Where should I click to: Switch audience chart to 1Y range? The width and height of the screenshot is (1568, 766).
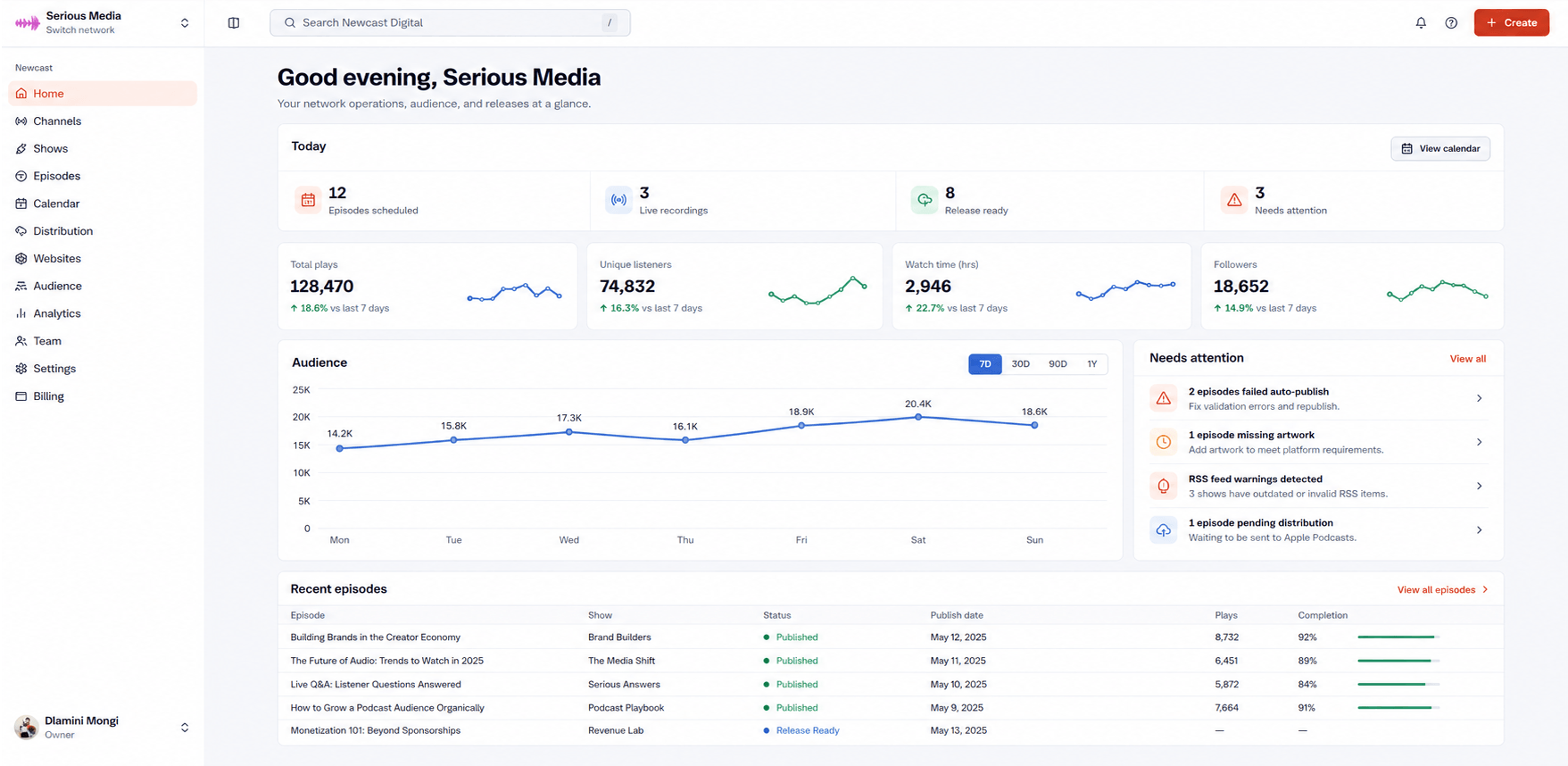pyautogui.click(x=1092, y=364)
